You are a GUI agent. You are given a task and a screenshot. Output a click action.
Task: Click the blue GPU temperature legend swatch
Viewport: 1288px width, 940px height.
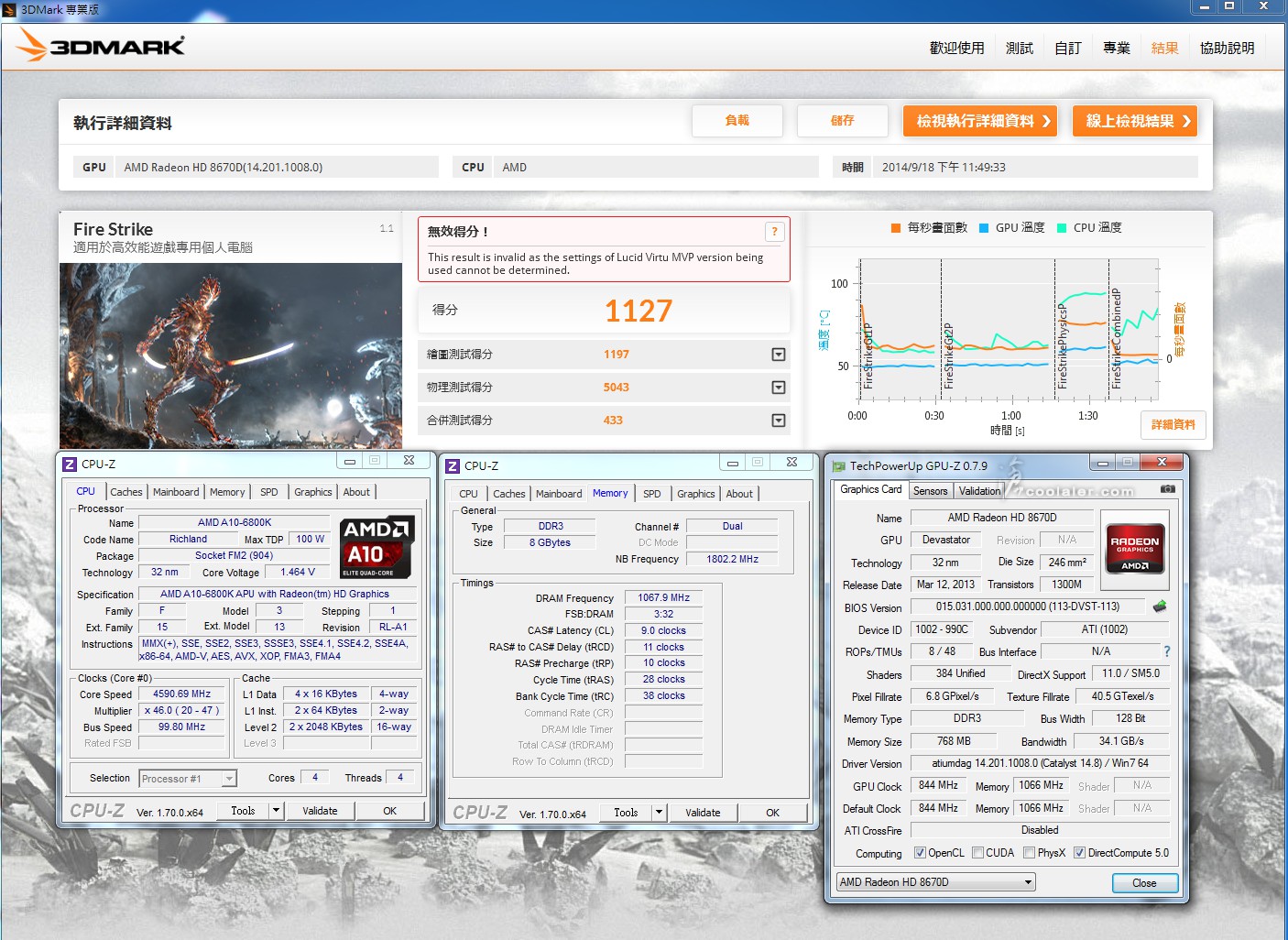(x=984, y=228)
